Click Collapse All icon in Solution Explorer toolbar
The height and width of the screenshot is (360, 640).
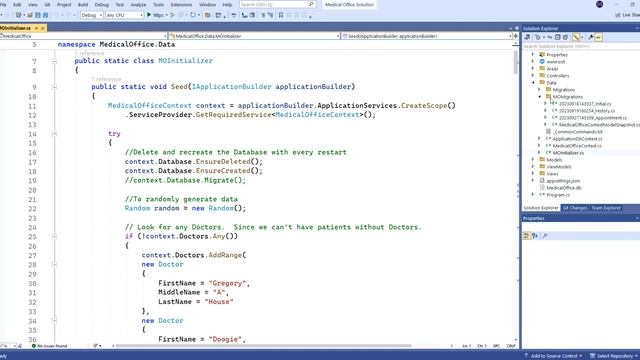[x=558, y=37]
